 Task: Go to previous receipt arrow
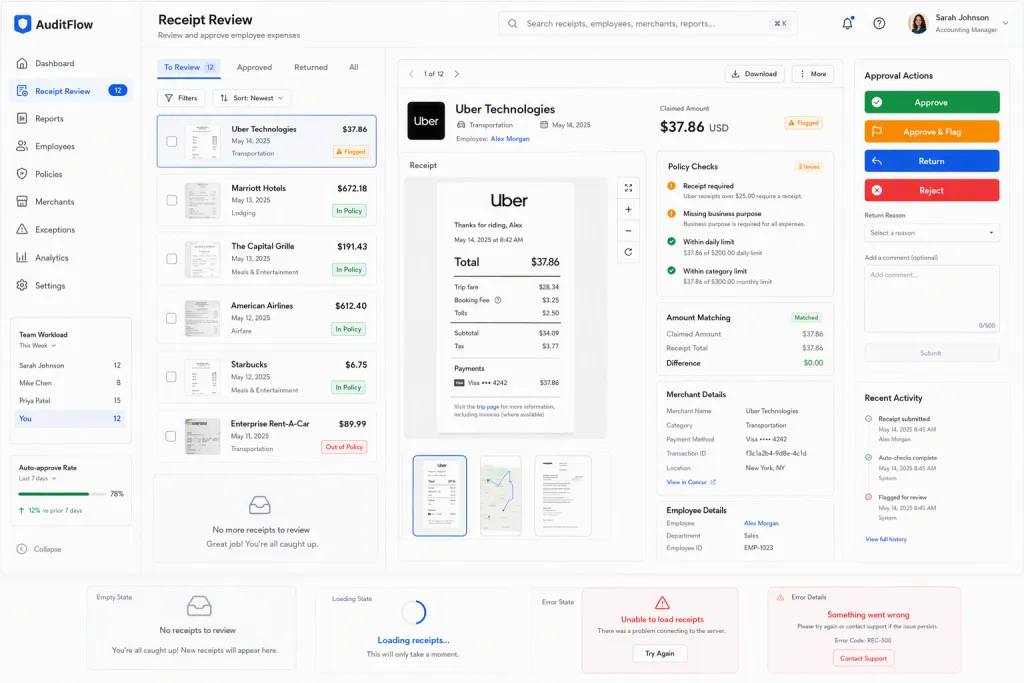(x=411, y=74)
